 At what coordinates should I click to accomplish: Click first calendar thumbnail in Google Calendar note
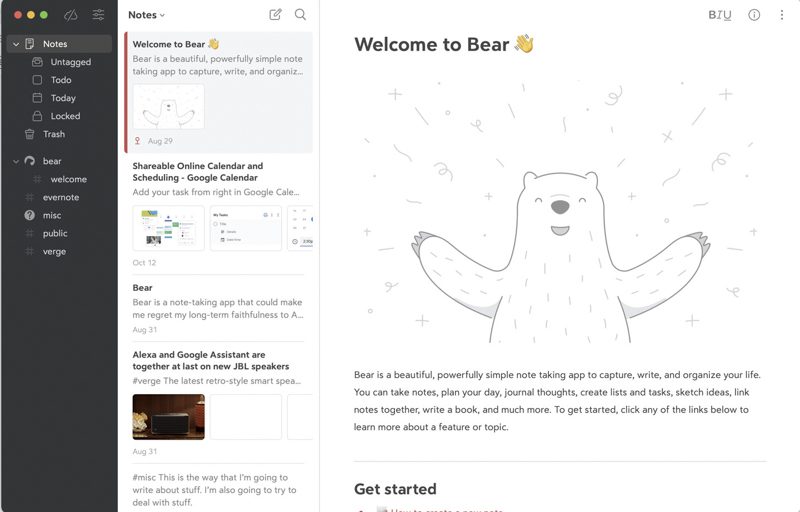(168, 228)
